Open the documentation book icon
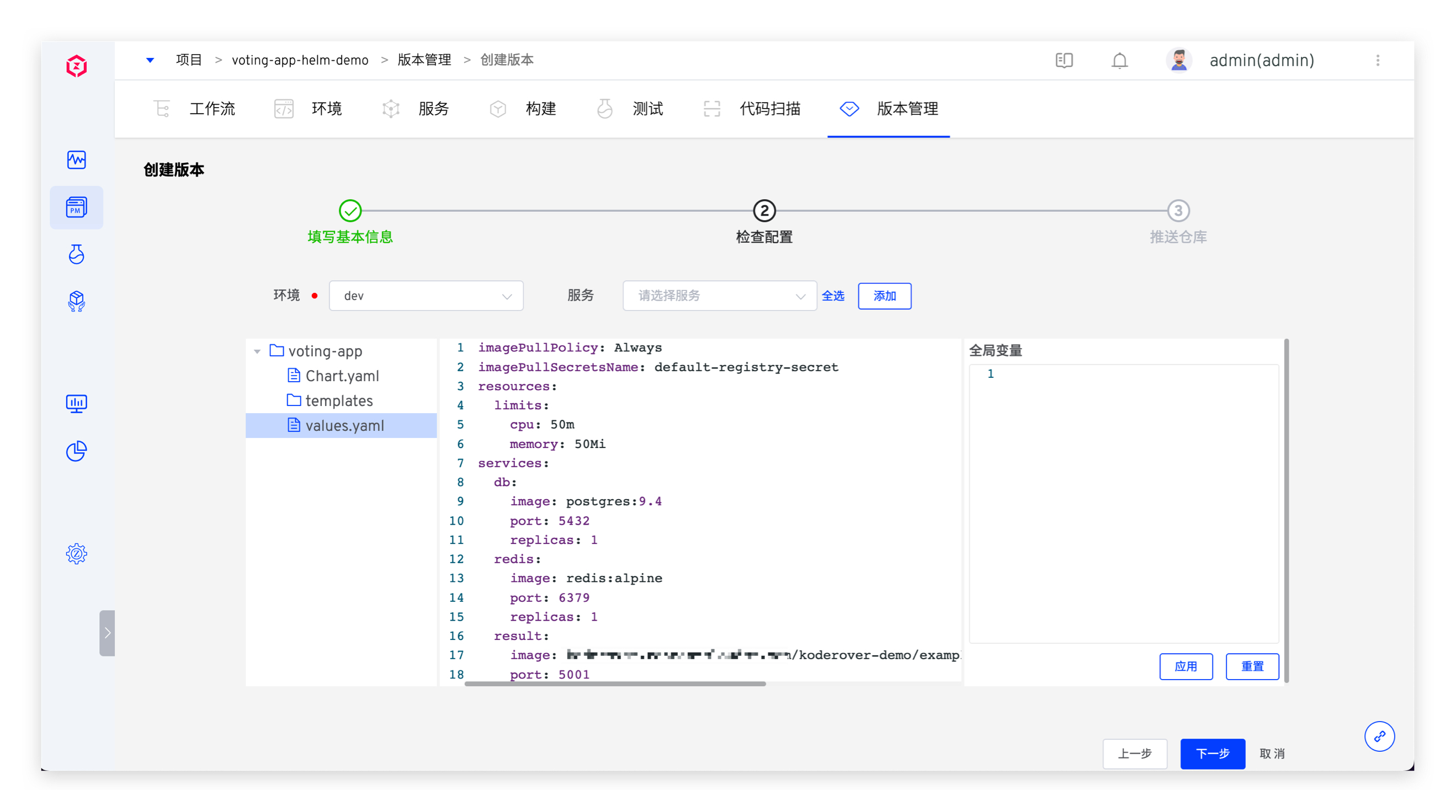Screen dimensions: 1456x812 1064,61
